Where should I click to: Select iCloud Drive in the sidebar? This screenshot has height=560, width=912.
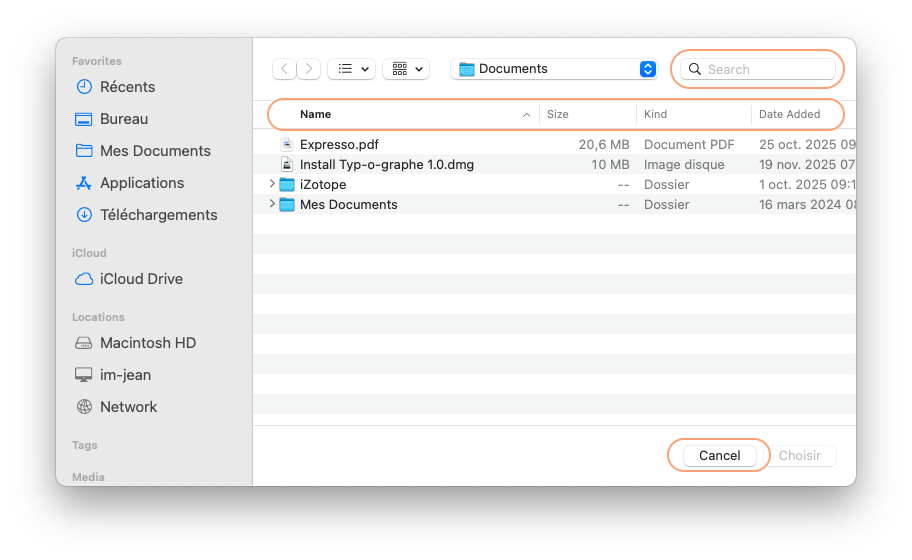tap(141, 279)
